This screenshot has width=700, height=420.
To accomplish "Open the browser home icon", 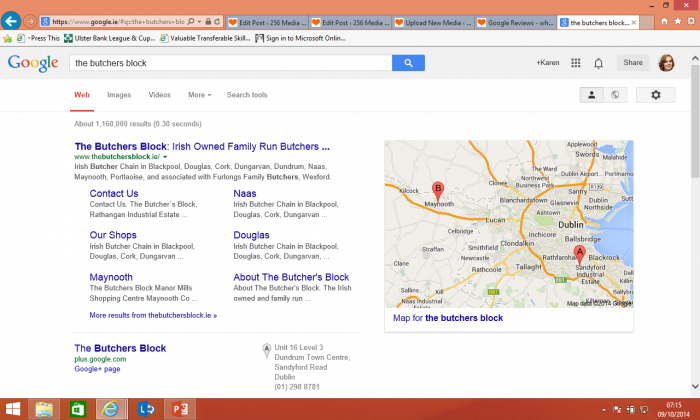I will (x=664, y=21).
